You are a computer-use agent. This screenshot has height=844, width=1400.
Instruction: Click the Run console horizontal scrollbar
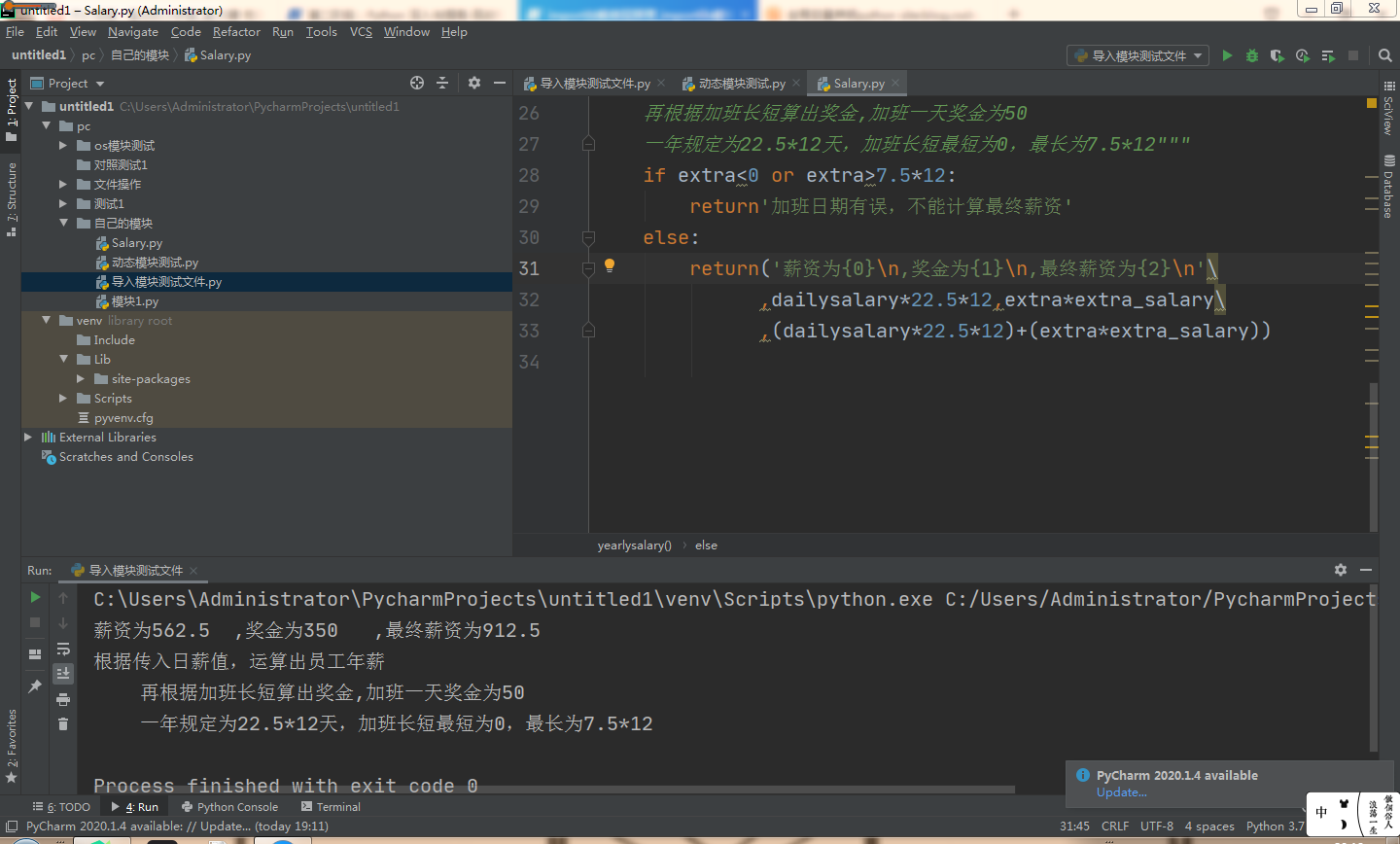click(554, 790)
